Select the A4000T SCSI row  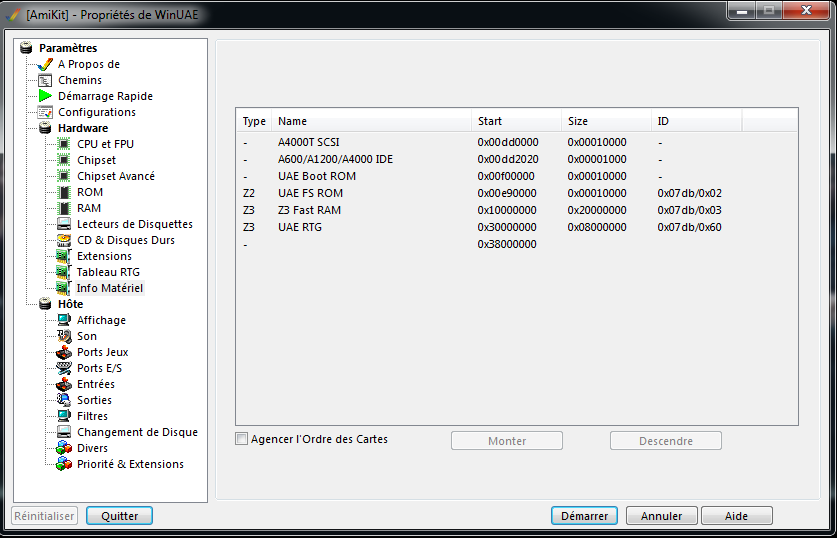pos(517,143)
